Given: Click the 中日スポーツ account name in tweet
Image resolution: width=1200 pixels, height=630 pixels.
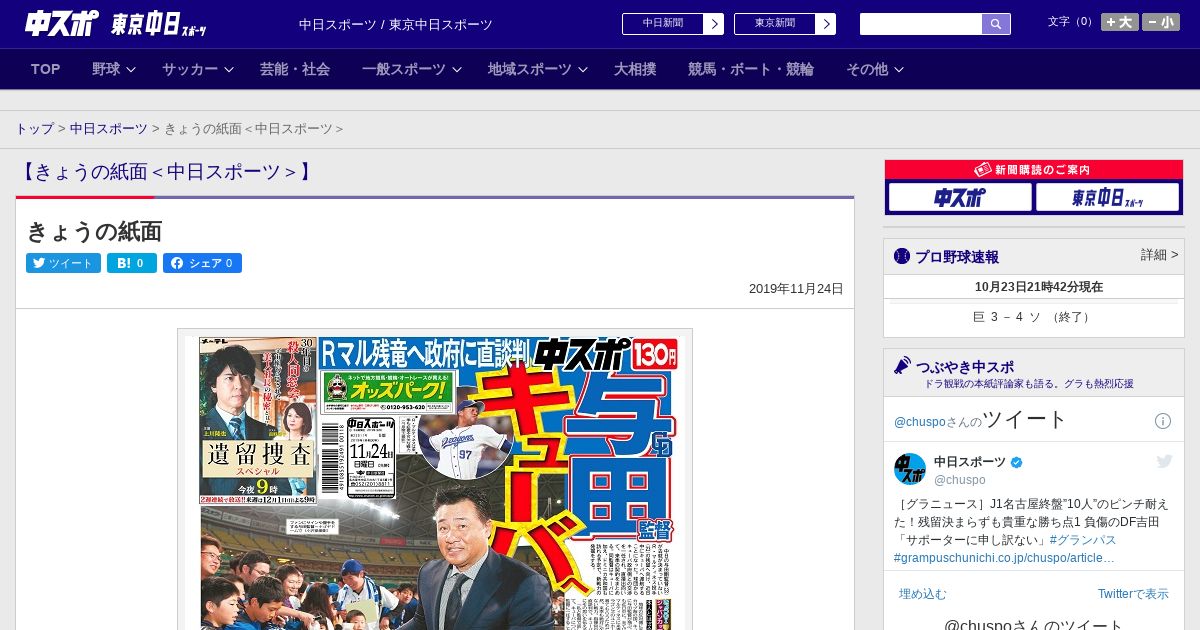Looking at the screenshot, I should (970, 461).
